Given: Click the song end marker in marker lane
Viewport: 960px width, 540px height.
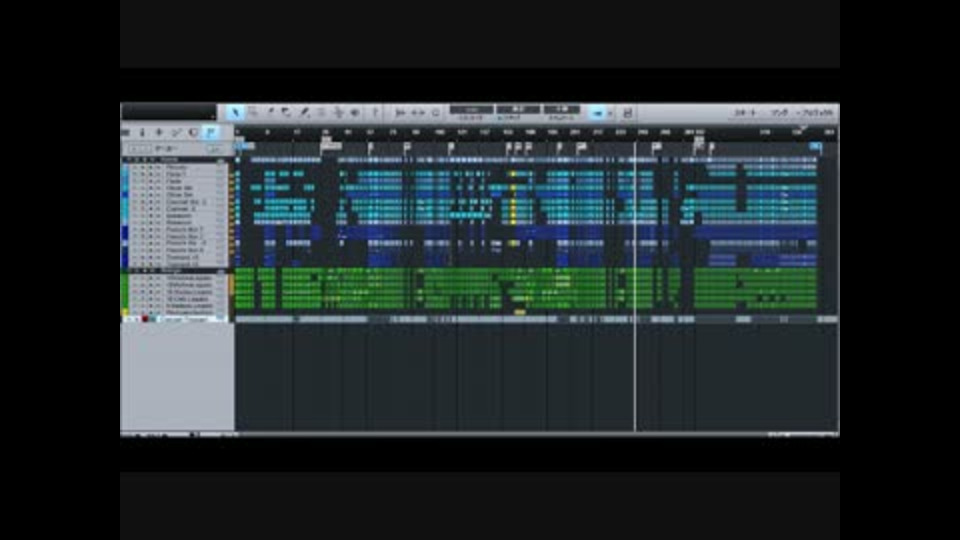Looking at the screenshot, I should click(x=816, y=146).
